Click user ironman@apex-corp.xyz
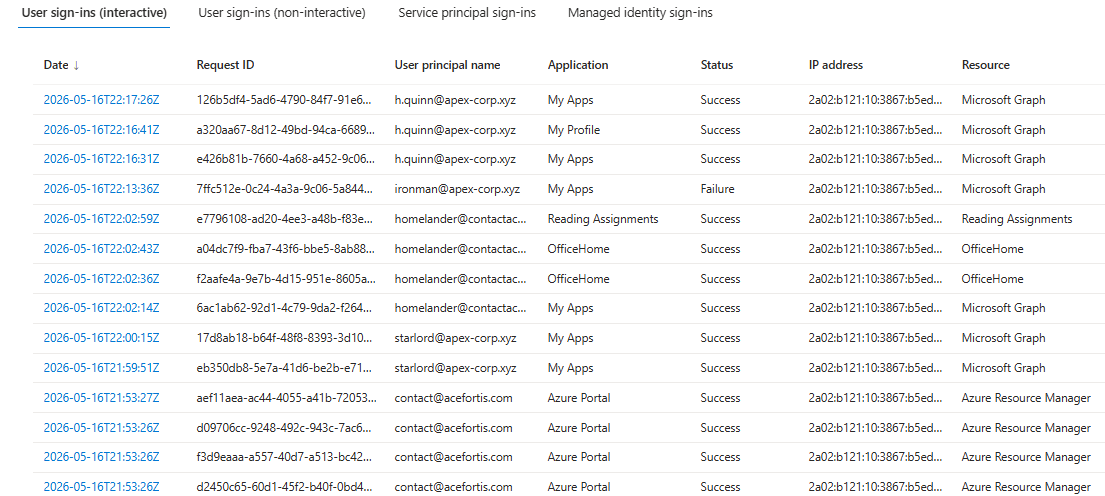 pyautogui.click(x=455, y=189)
